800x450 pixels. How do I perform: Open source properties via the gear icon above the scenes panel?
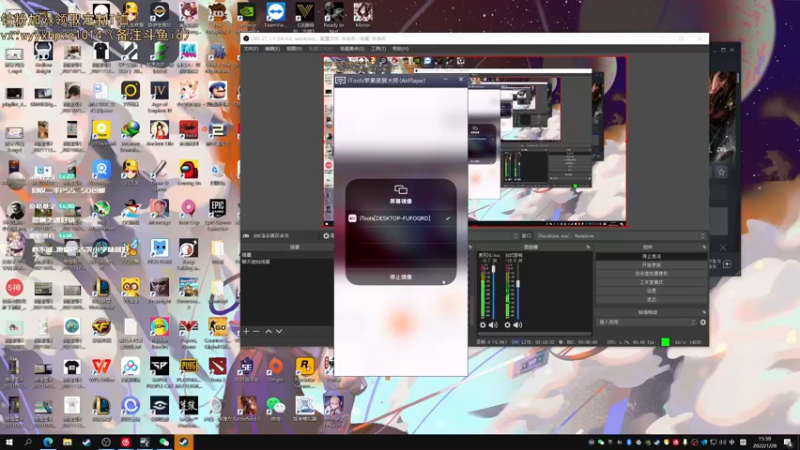click(326, 236)
